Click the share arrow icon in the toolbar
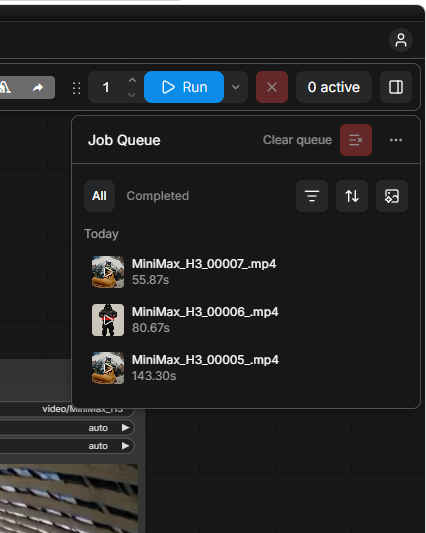Viewport: 426px width, 533px height. pos(38,88)
